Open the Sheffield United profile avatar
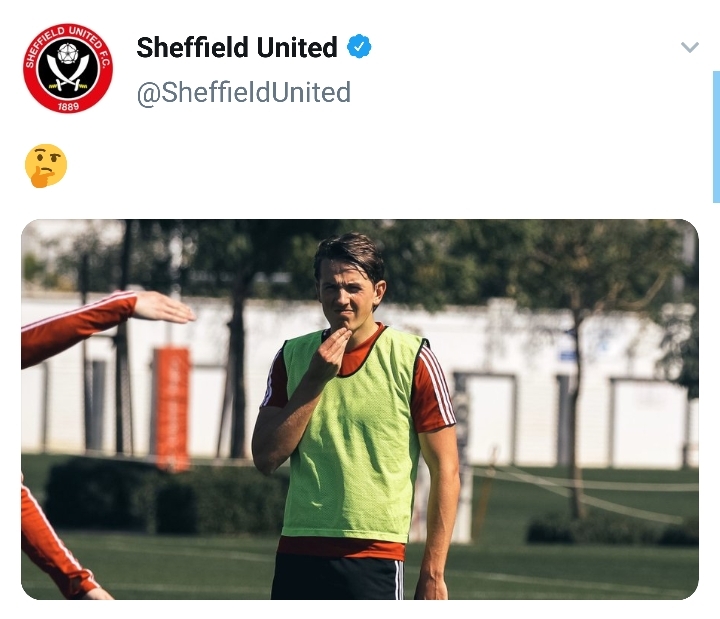This screenshot has height=619, width=720. [68, 68]
